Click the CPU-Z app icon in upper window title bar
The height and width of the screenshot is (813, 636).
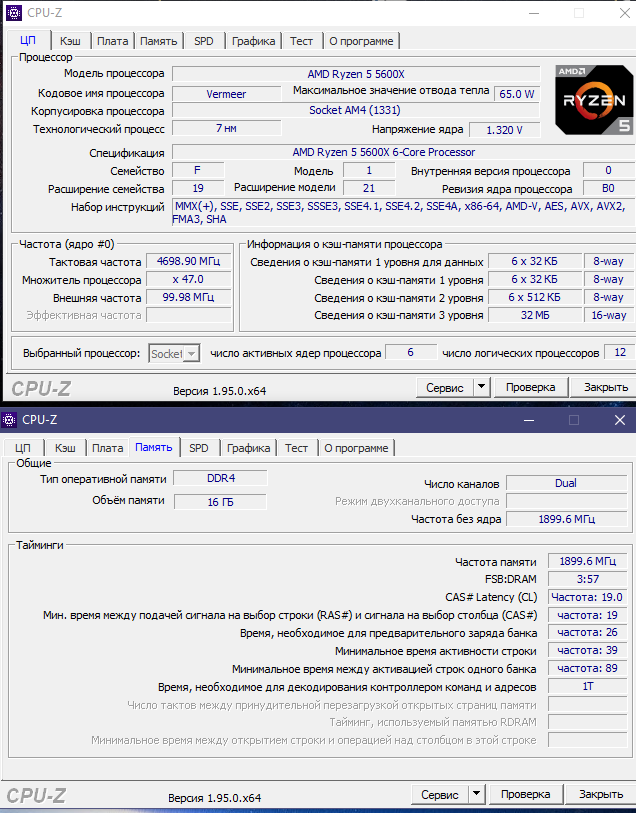[13, 13]
